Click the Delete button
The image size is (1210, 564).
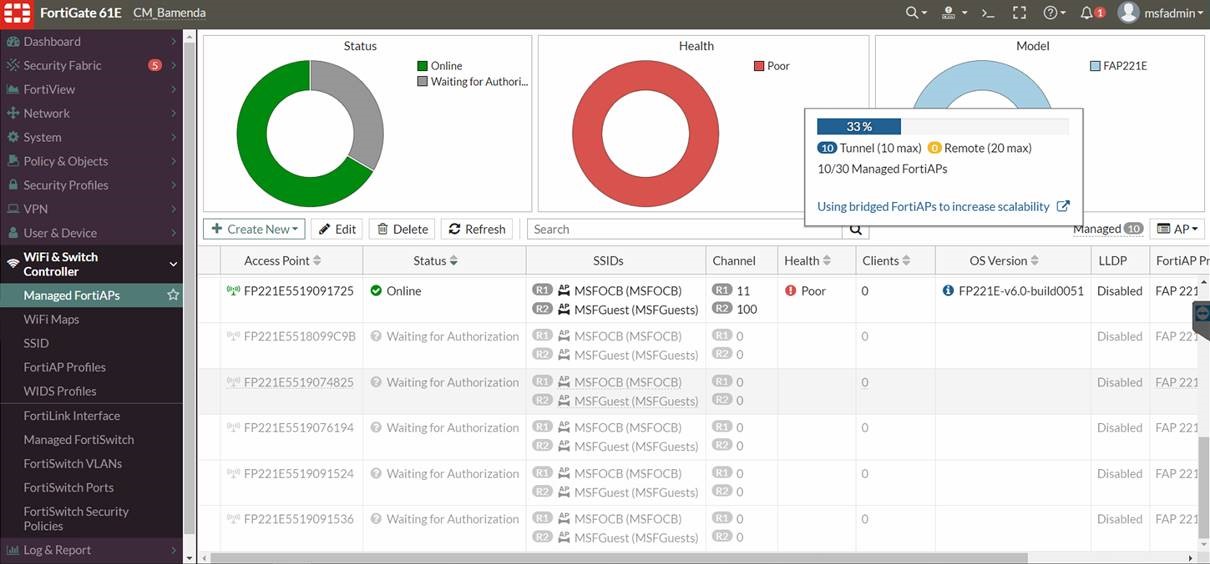400,229
